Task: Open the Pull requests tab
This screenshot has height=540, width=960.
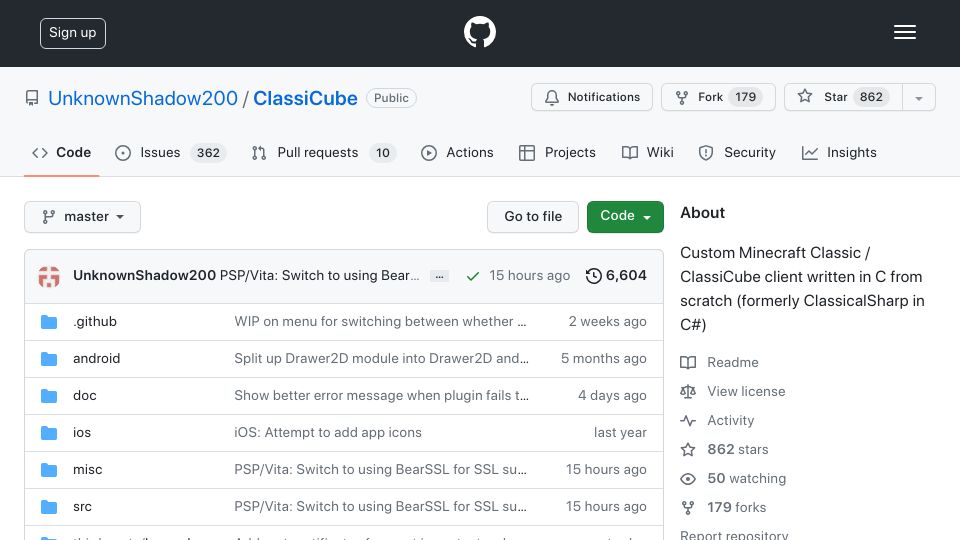Action: (323, 152)
